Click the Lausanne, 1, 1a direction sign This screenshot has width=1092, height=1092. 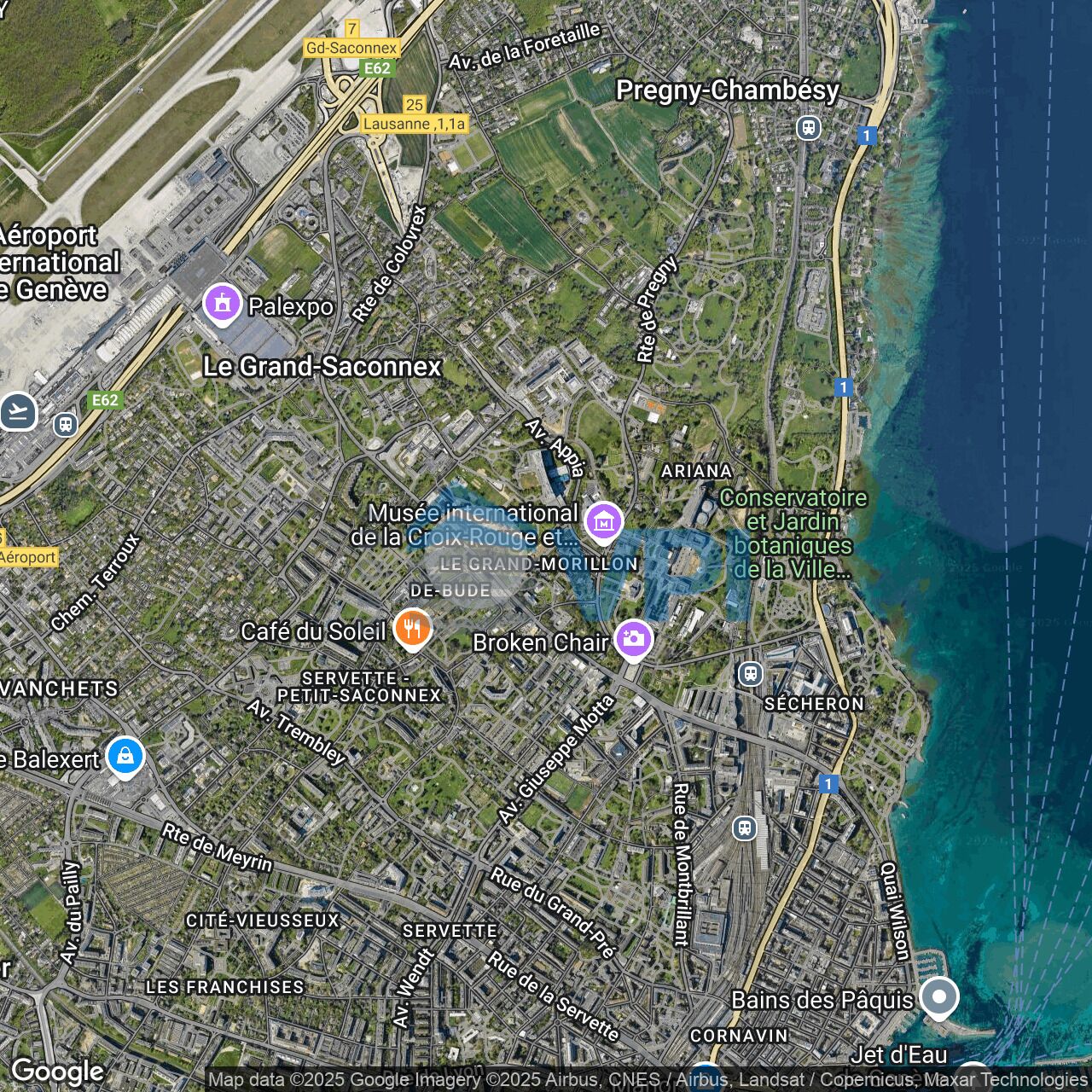point(415,124)
